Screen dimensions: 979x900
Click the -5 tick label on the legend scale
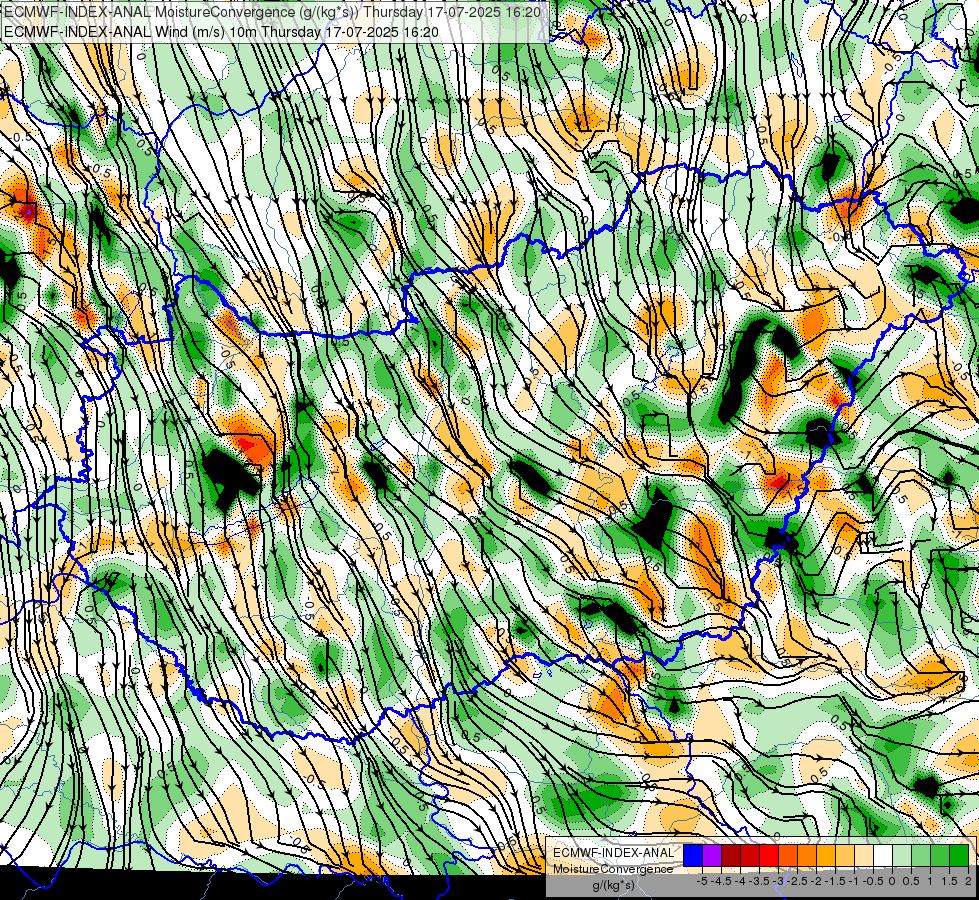702,881
